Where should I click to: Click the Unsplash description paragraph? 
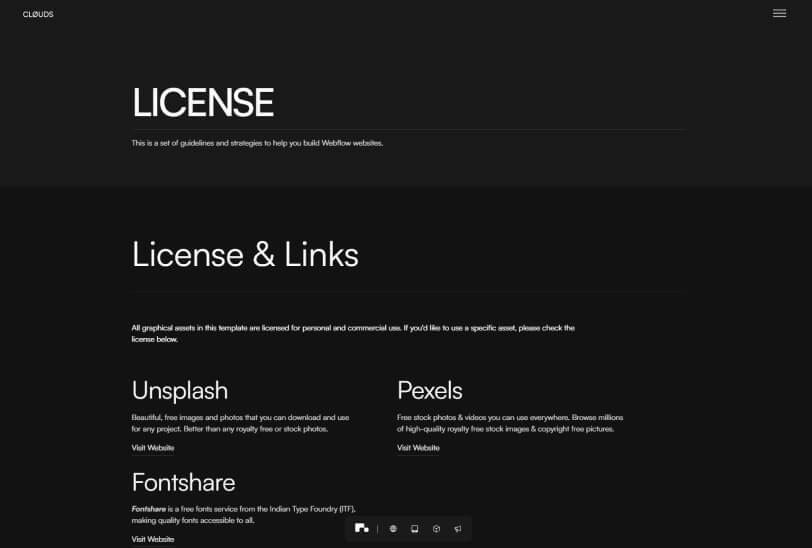click(240, 423)
